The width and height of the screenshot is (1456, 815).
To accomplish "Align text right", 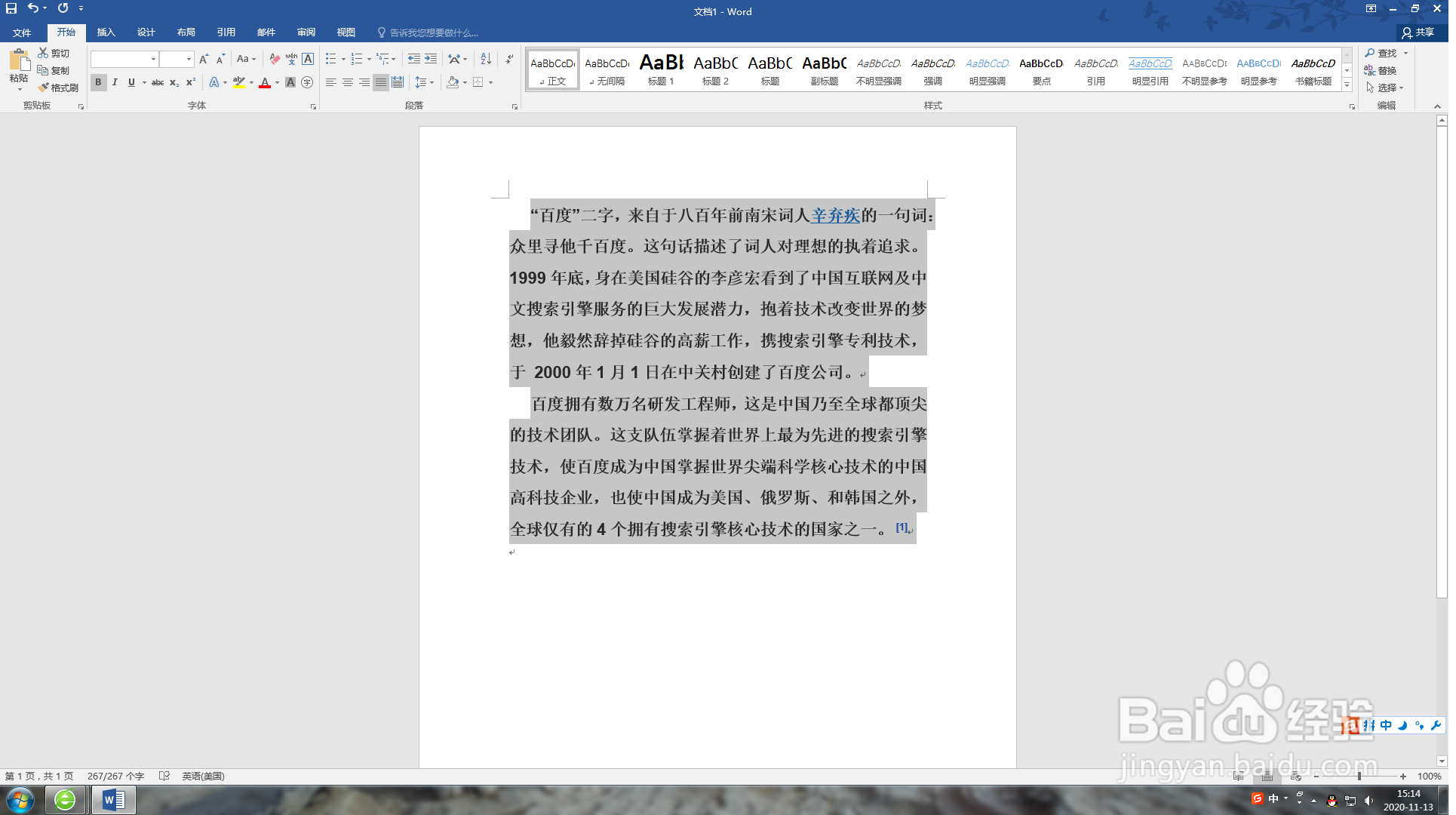I will click(364, 82).
